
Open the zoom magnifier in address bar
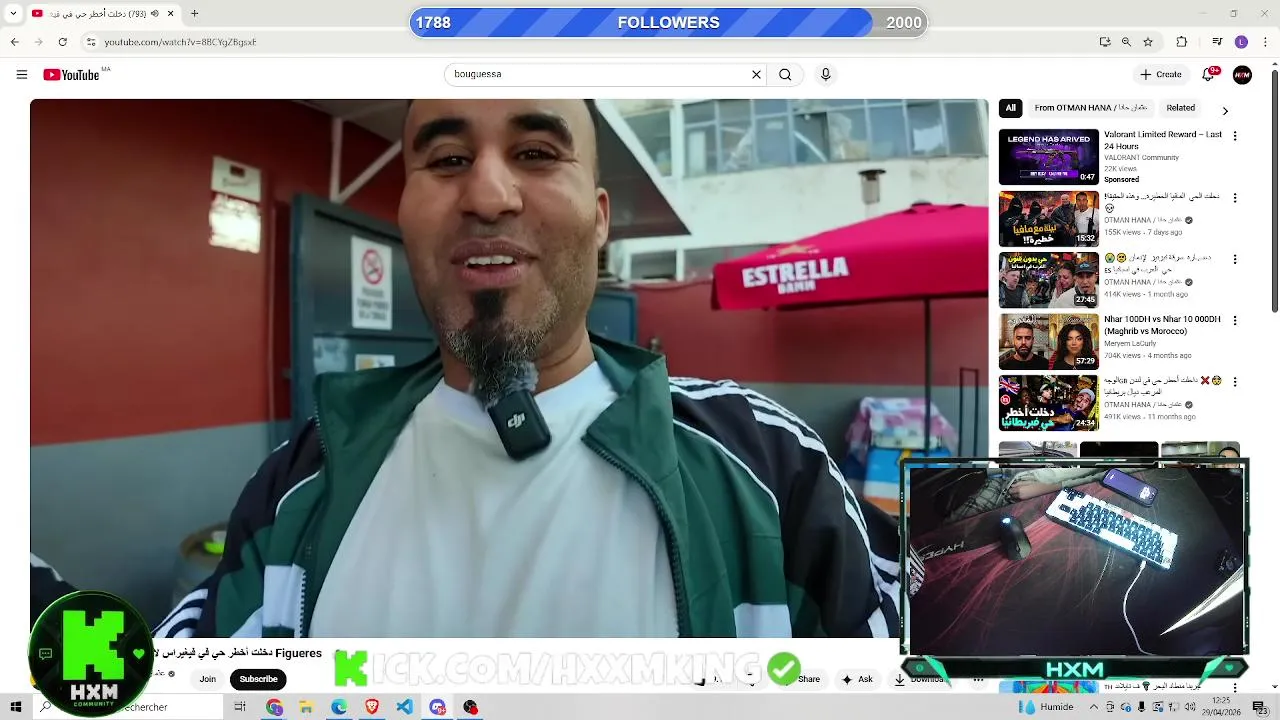[1126, 42]
